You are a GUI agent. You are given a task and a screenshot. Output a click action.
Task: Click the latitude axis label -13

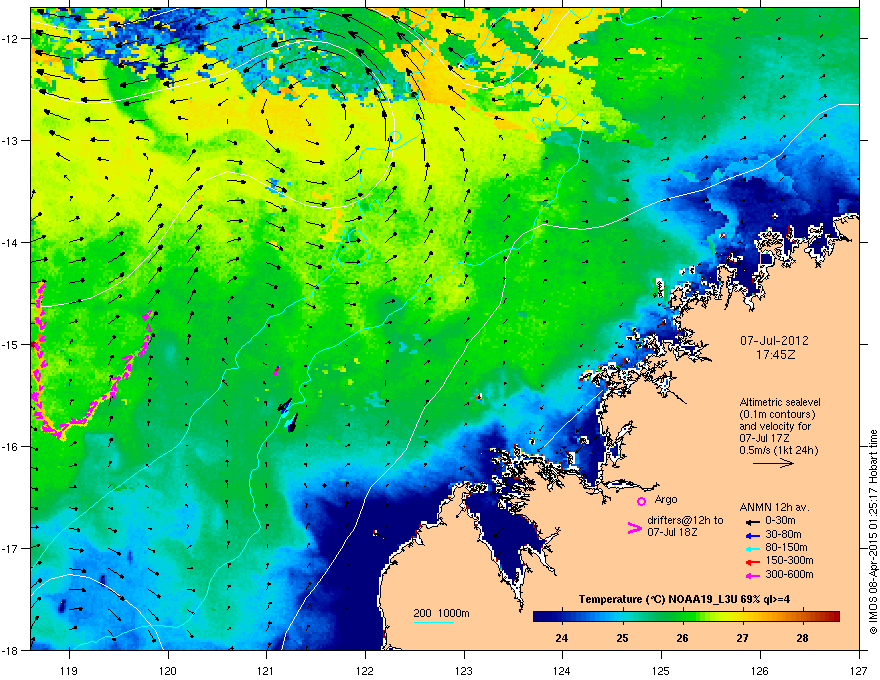tap(11, 140)
